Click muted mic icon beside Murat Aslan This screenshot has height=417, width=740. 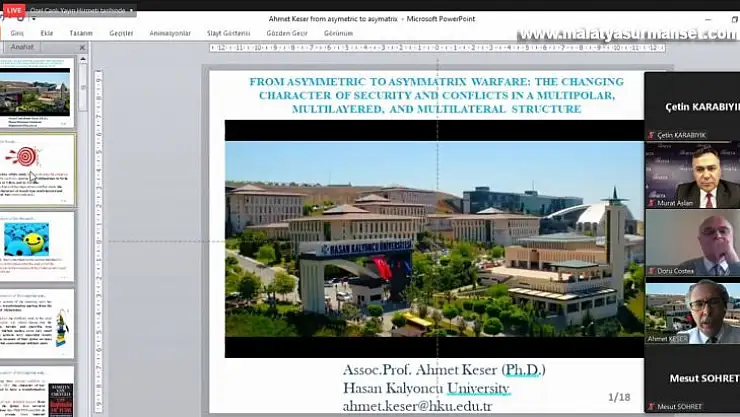coord(652,203)
